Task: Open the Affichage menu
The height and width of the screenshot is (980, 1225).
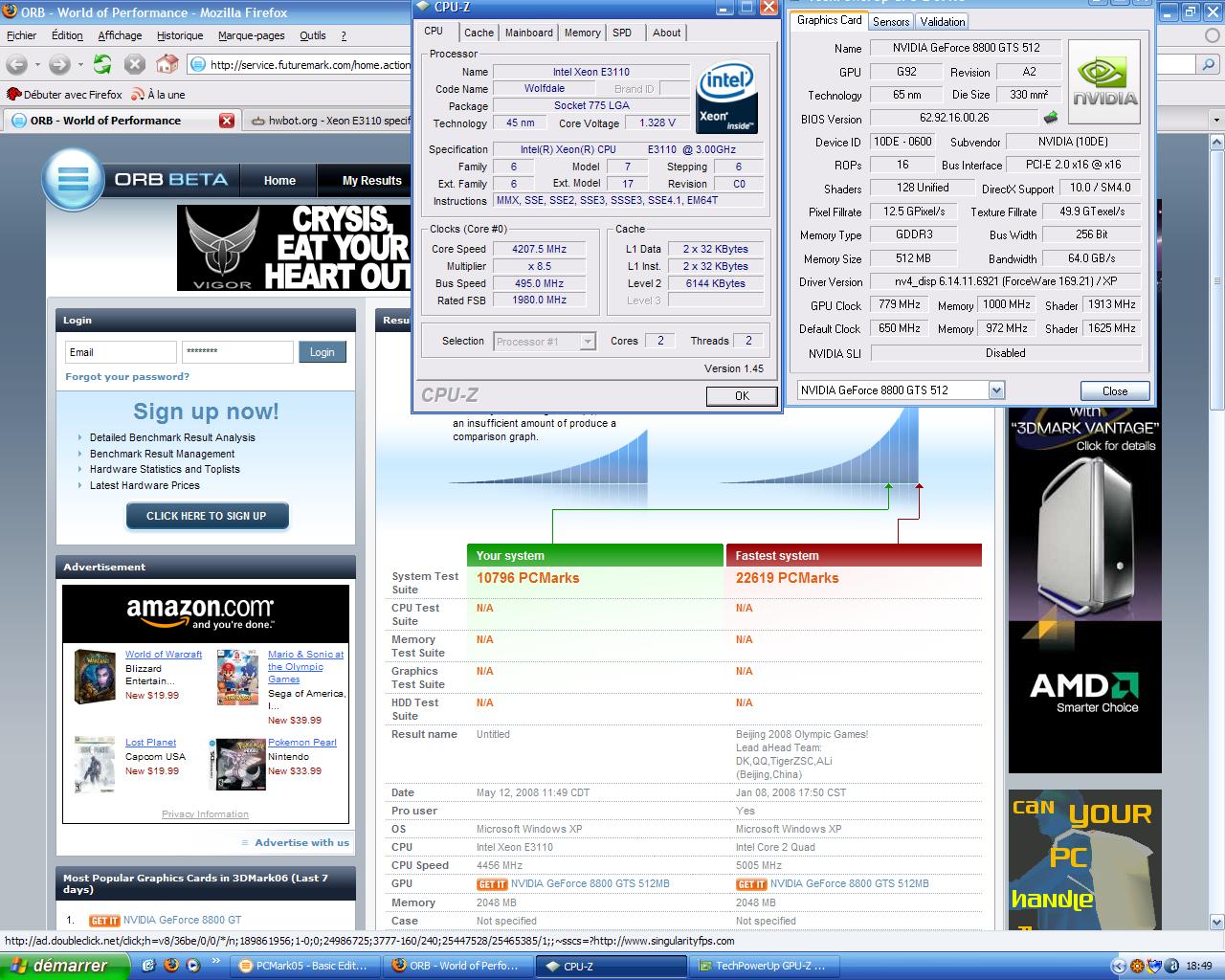Action: (120, 35)
